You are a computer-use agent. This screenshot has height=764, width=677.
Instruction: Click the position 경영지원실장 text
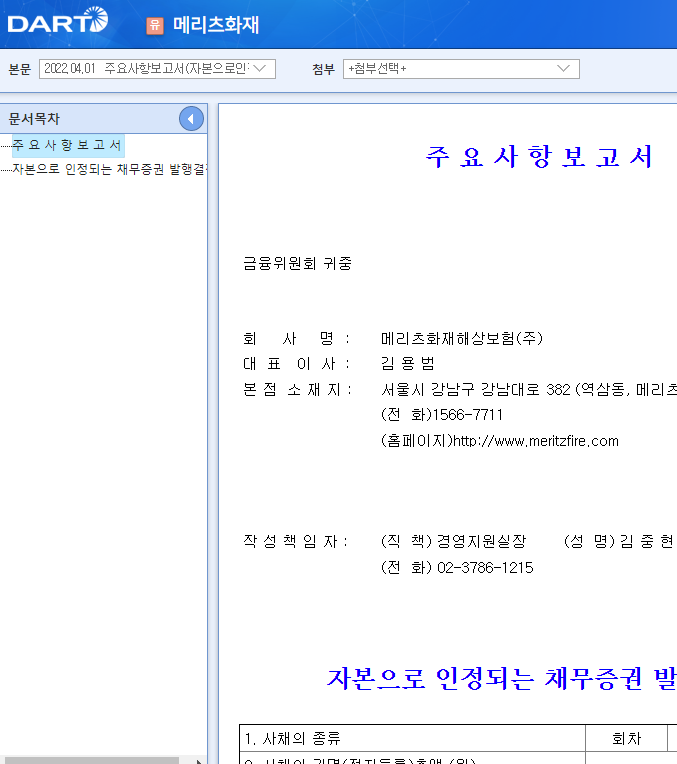pos(482,541)
